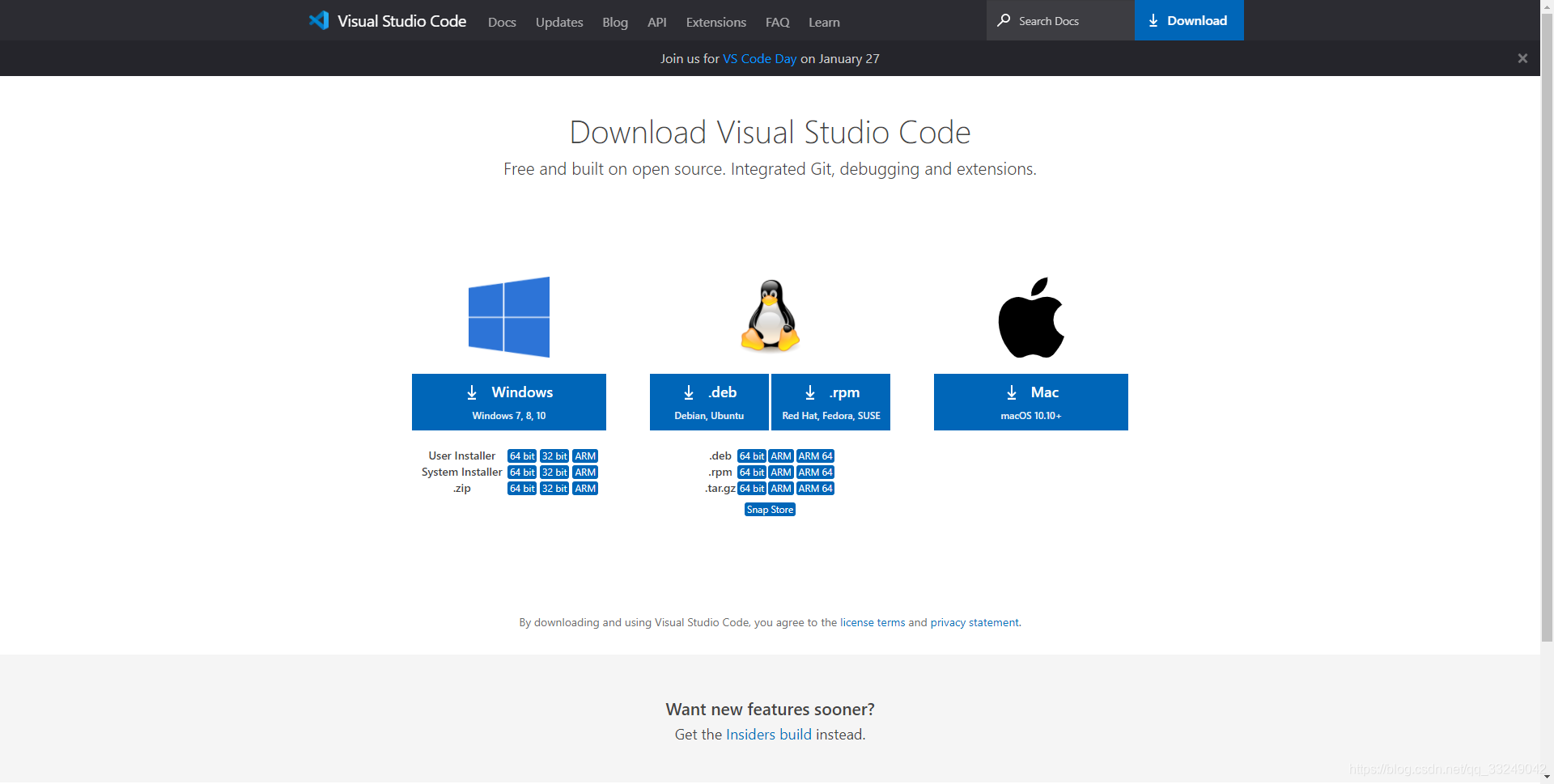Open the FAQ navigation link
Screen dimensions: 1554x784
[778, 22]
